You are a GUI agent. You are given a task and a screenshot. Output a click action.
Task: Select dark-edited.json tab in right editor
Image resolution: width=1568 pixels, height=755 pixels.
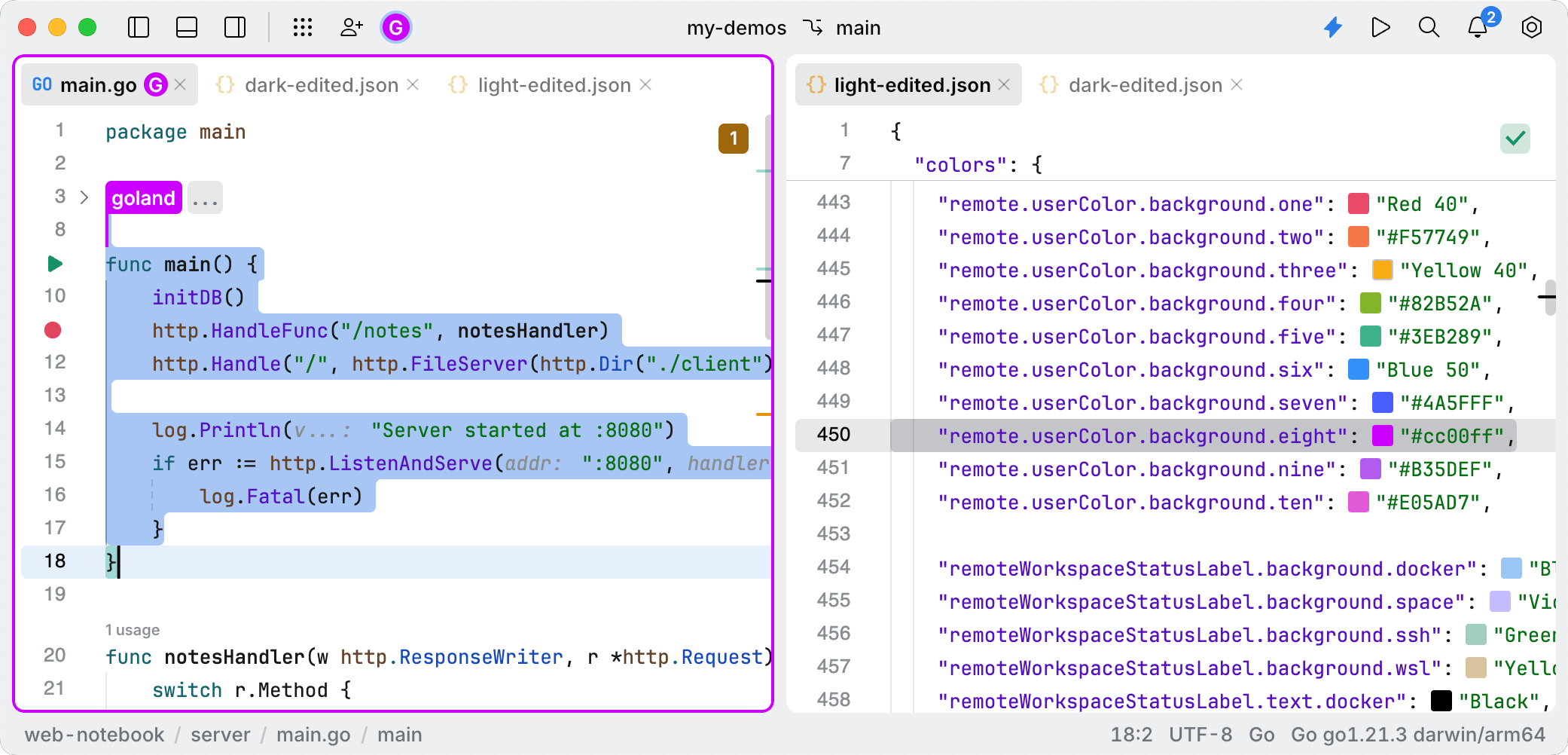click(x=1145, y=85)
